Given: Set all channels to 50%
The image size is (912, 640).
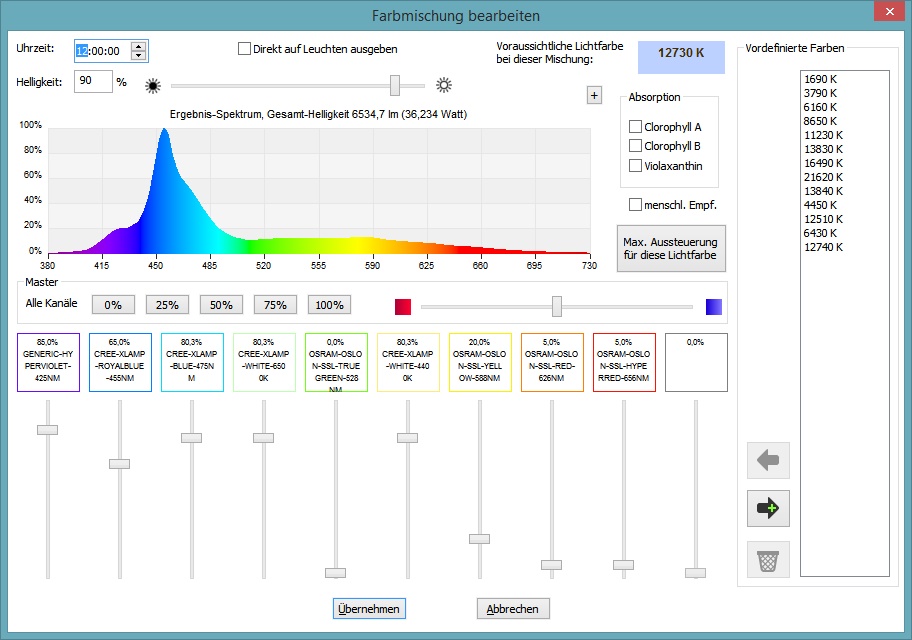Looking at the screenshot, I should click(221, 304).
